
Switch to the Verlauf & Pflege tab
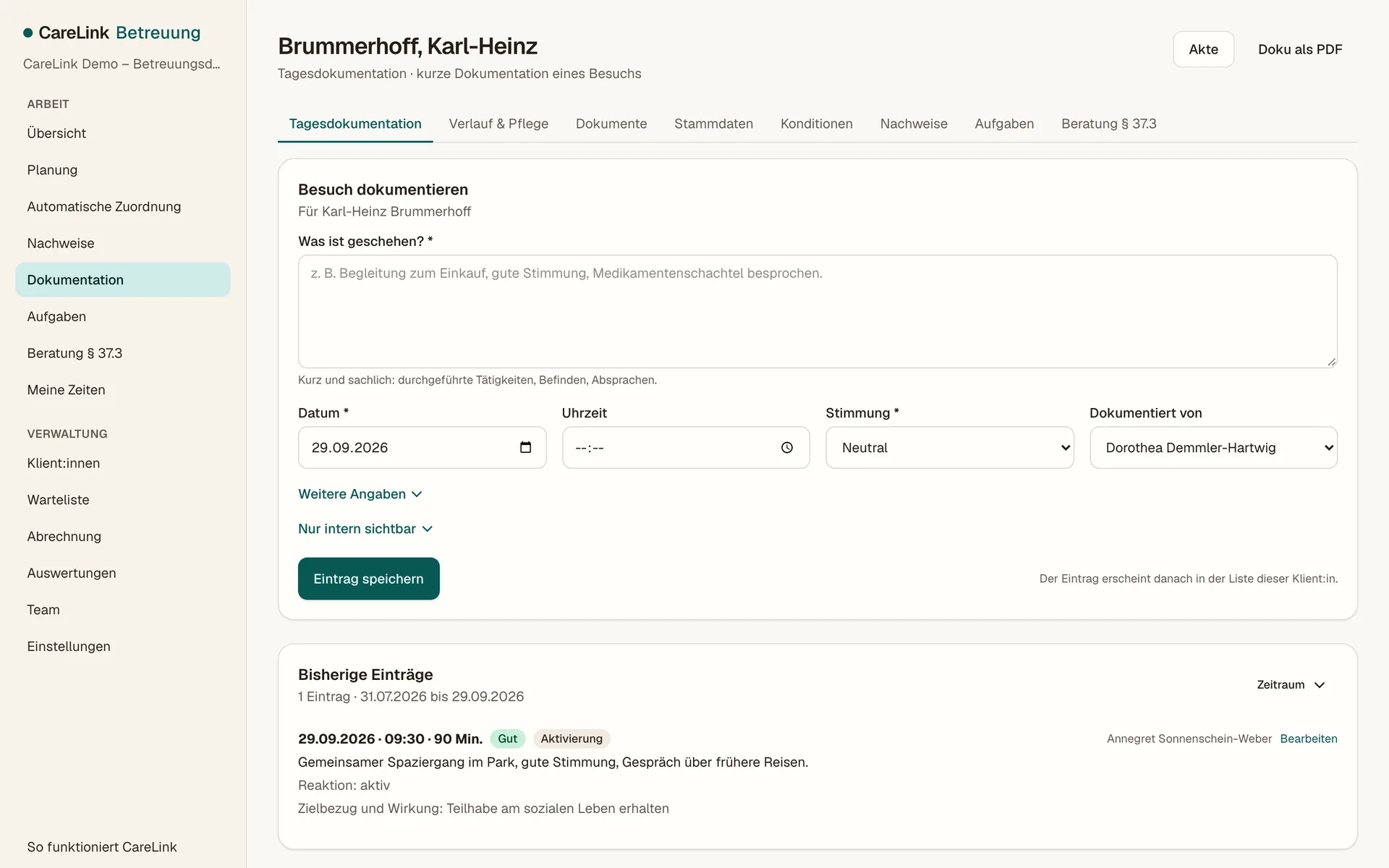pos(498,124)
